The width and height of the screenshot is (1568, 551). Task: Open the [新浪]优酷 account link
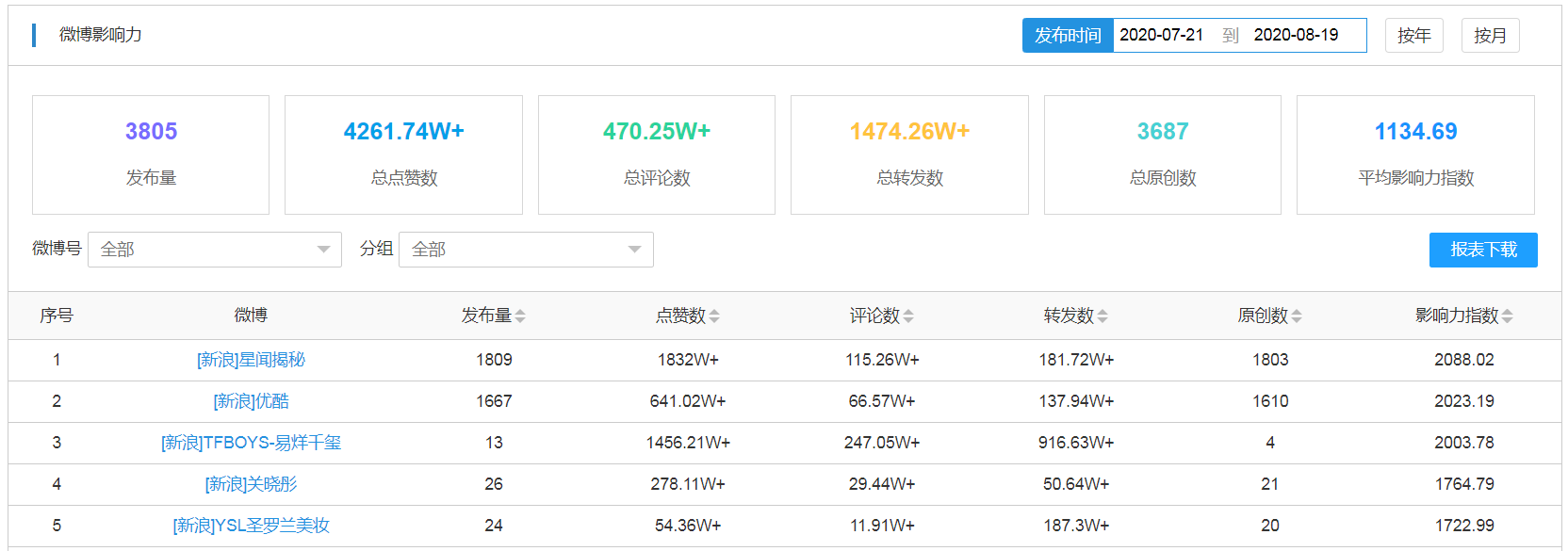click(x=251, y=401)
